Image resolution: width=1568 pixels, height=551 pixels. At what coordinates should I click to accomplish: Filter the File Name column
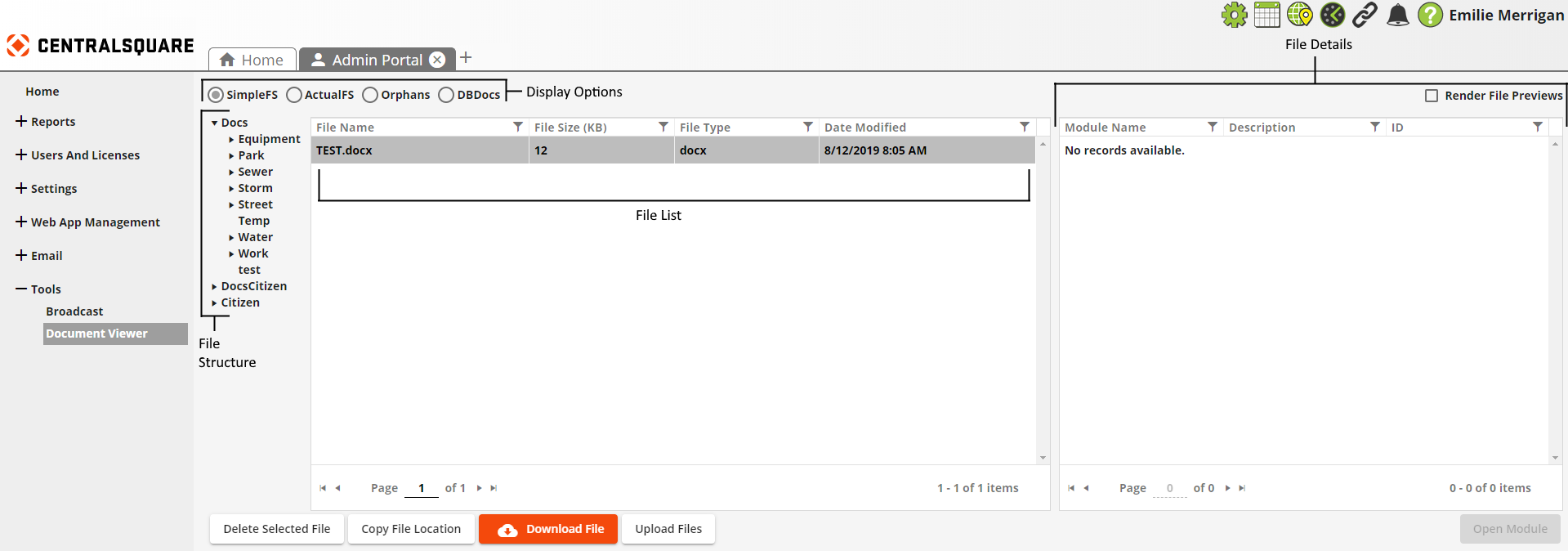518,127
